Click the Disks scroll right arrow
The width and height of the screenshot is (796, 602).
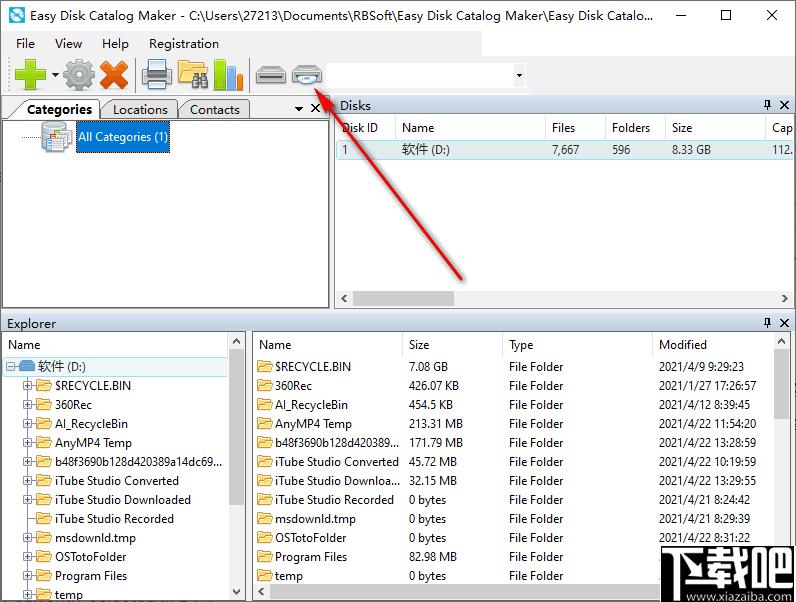(785, 298)
